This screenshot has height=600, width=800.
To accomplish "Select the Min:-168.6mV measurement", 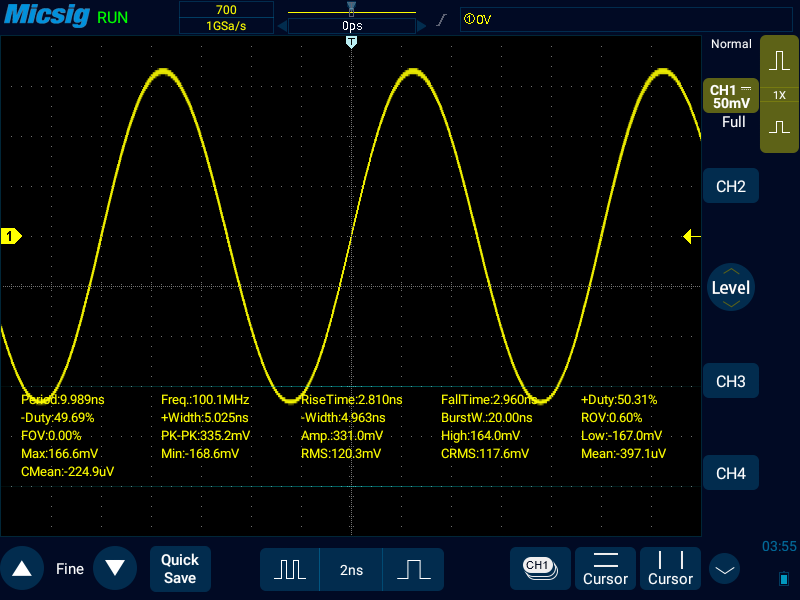I will pyautogui.click(x=200, y=454).
